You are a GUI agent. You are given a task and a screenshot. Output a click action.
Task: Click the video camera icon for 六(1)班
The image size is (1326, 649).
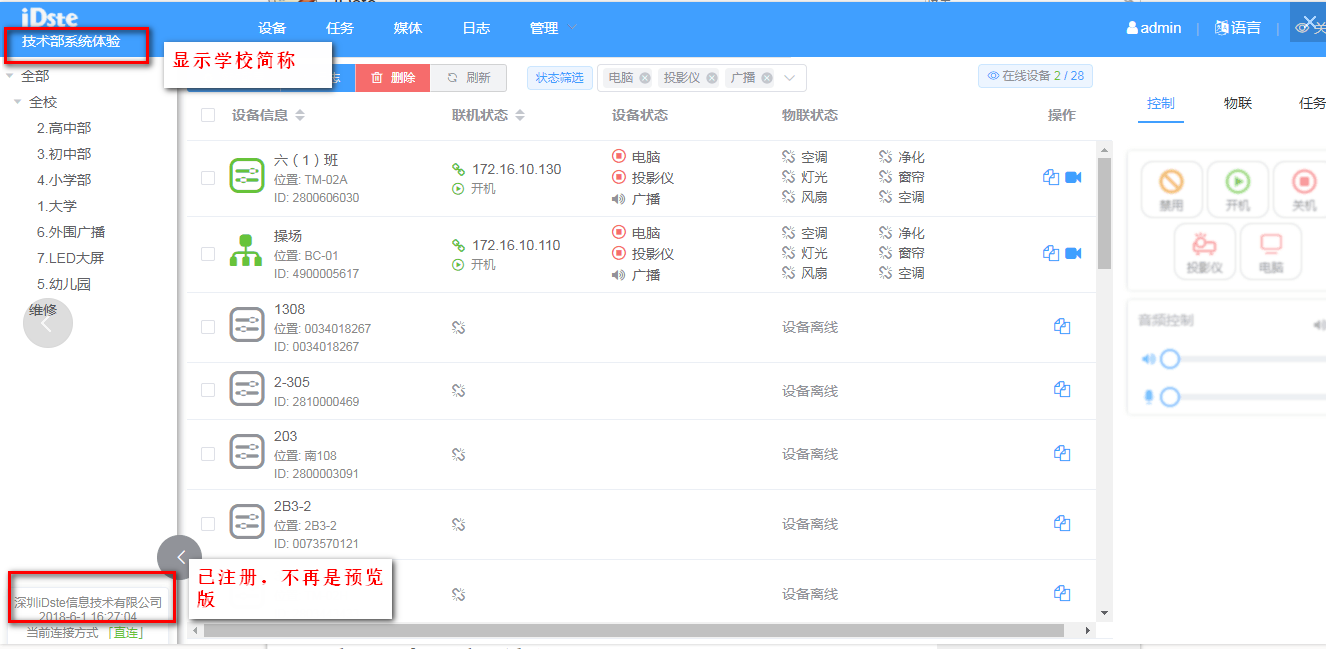[x=1073, y=177]
